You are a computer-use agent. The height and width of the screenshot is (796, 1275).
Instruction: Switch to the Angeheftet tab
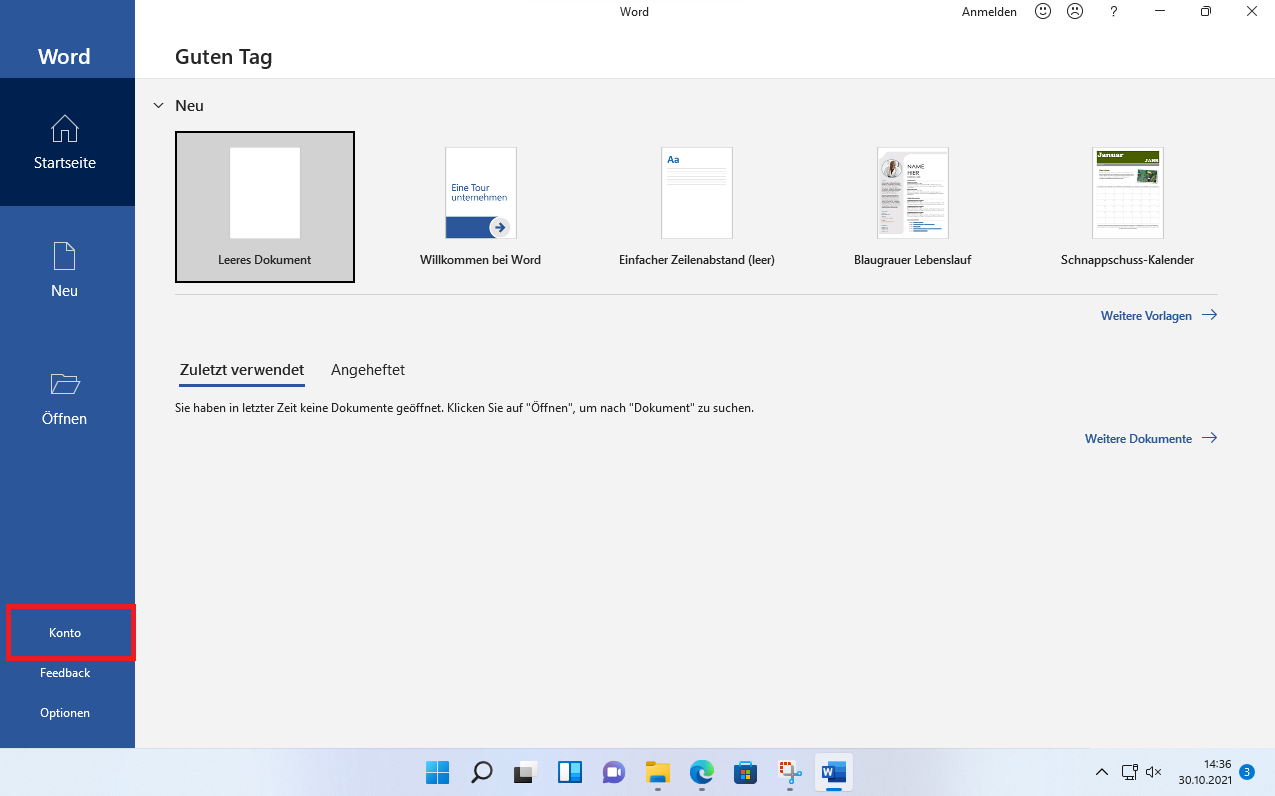(368, 370)
